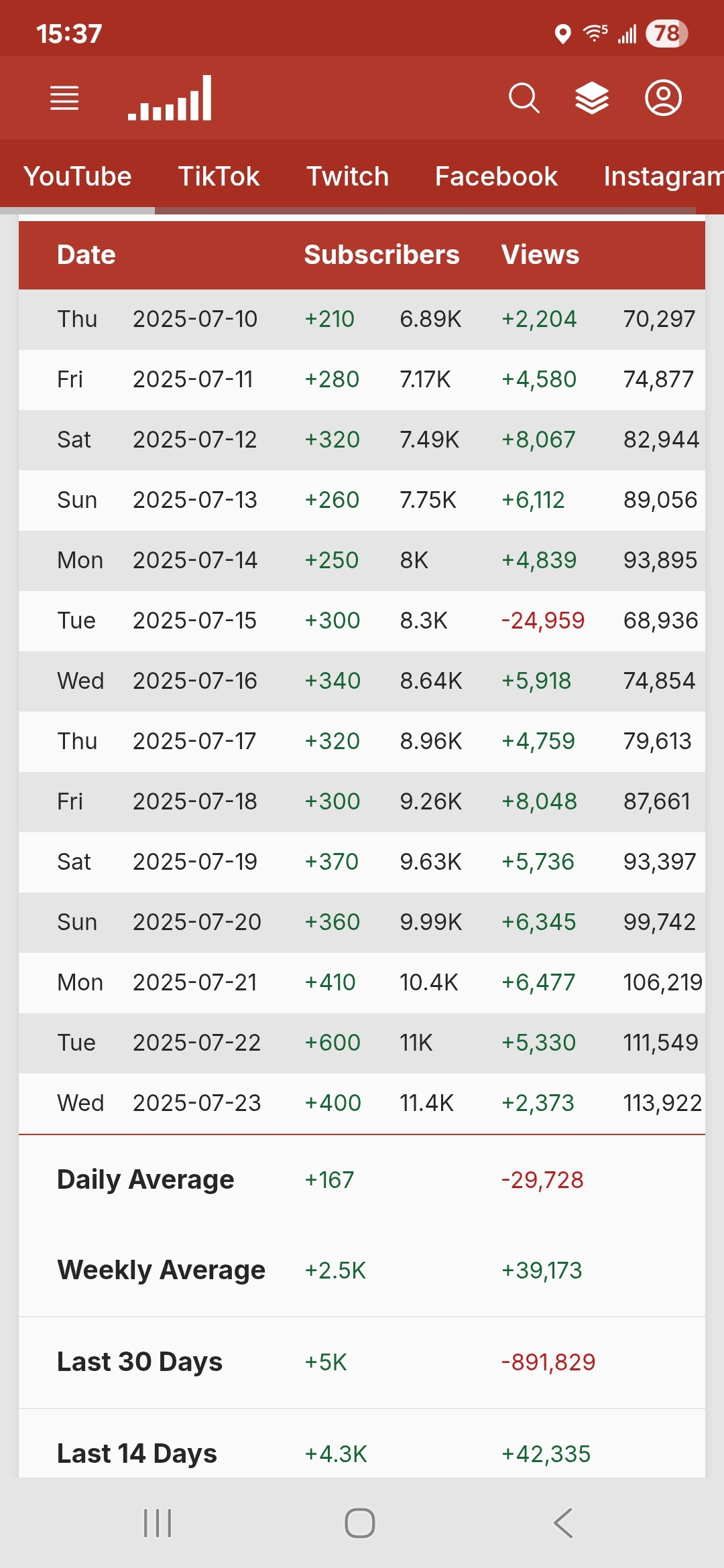
Task: Tap the bar chart logo icon
Action: tap(170, 99)
